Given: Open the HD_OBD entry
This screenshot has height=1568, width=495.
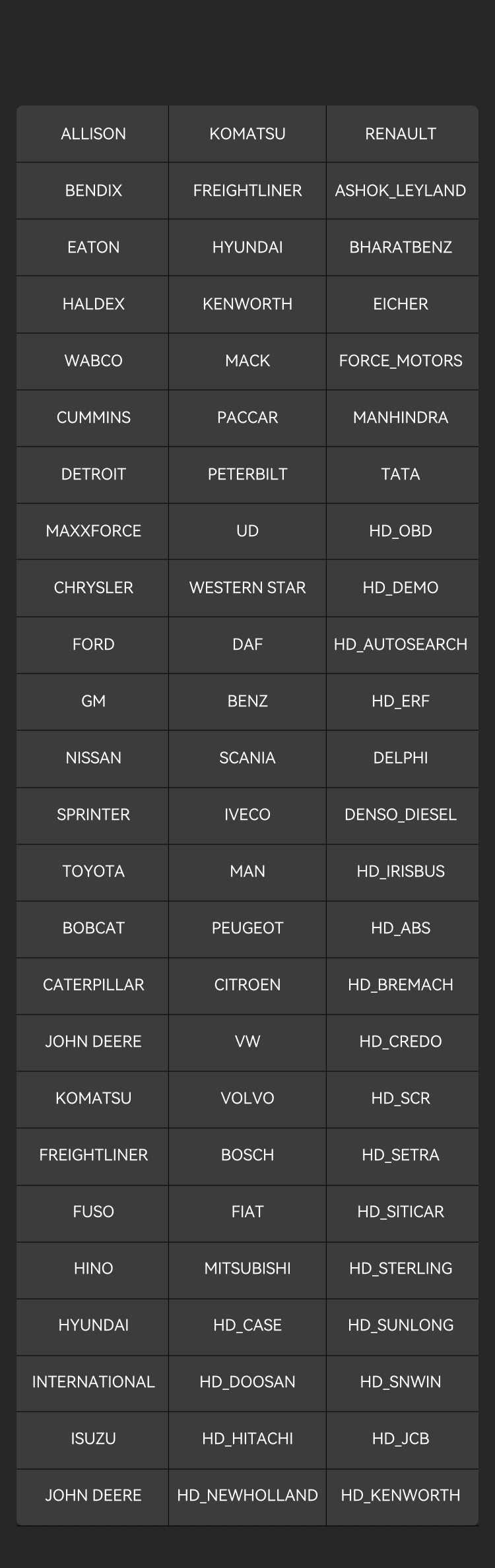Looking at the screenshot, I should pyautogui.click(x=401, y=531).
